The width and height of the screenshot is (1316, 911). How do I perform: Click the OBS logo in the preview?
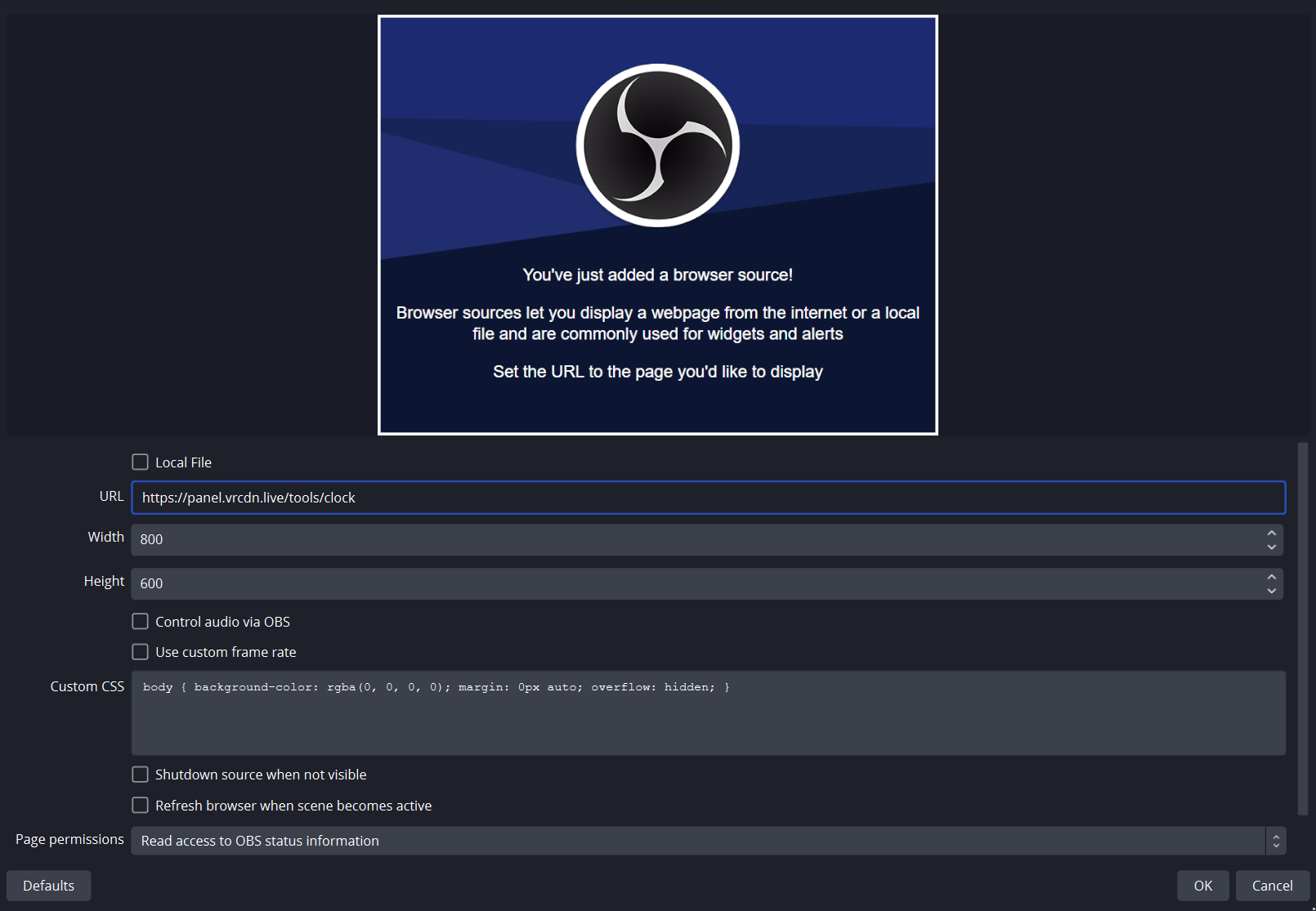click(658, 145)
